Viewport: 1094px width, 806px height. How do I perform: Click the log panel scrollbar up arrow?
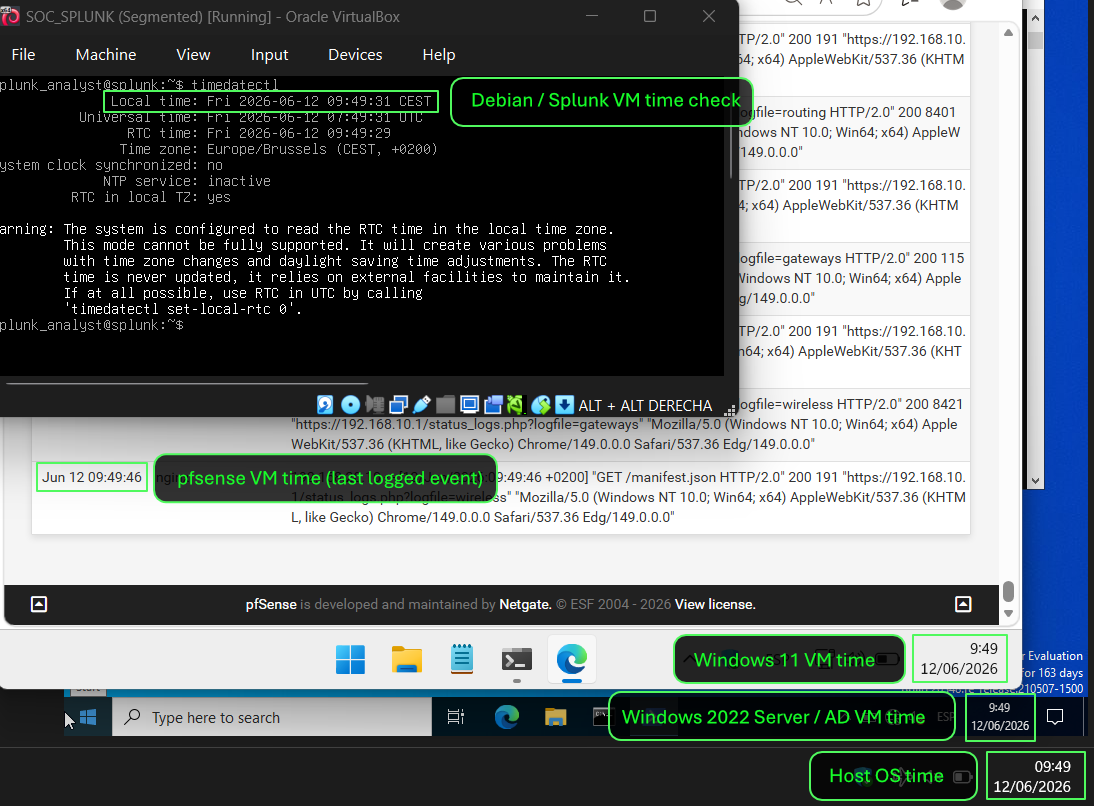coord(1035,19)
